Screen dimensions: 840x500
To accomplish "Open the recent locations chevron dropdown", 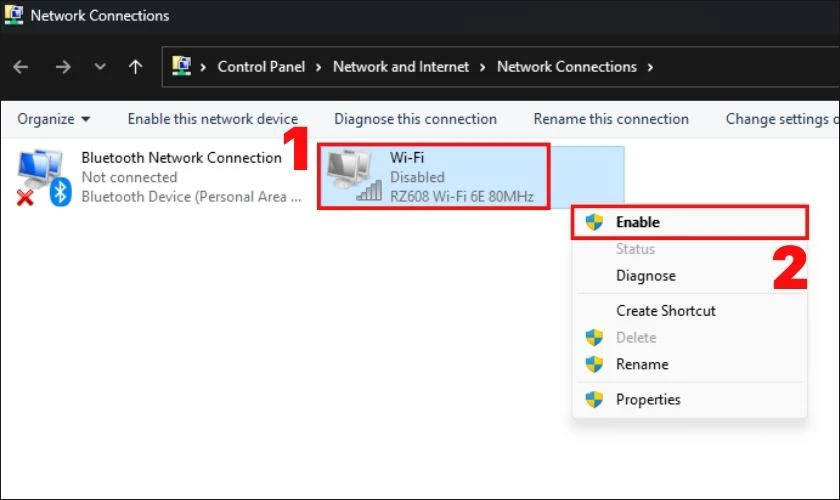I will coord(99,67).
